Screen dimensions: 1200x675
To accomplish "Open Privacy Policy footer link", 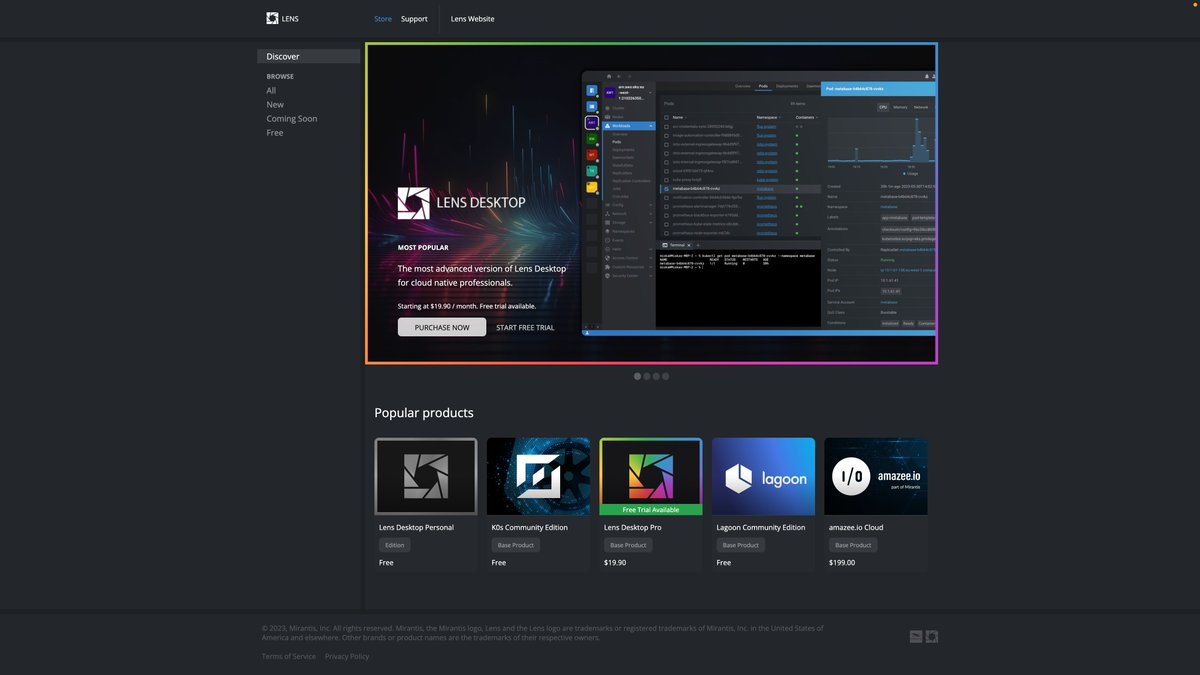I will tap(347, 657).
